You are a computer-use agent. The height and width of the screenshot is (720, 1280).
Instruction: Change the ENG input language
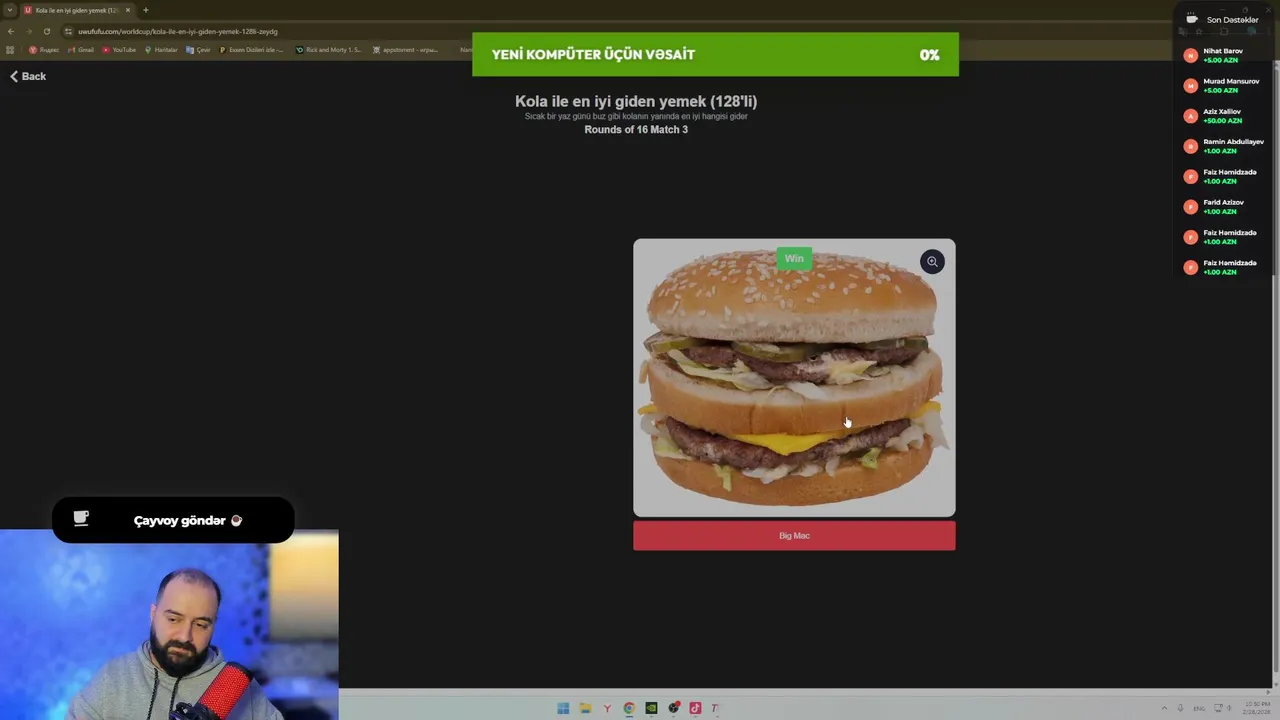point(1200,708)
